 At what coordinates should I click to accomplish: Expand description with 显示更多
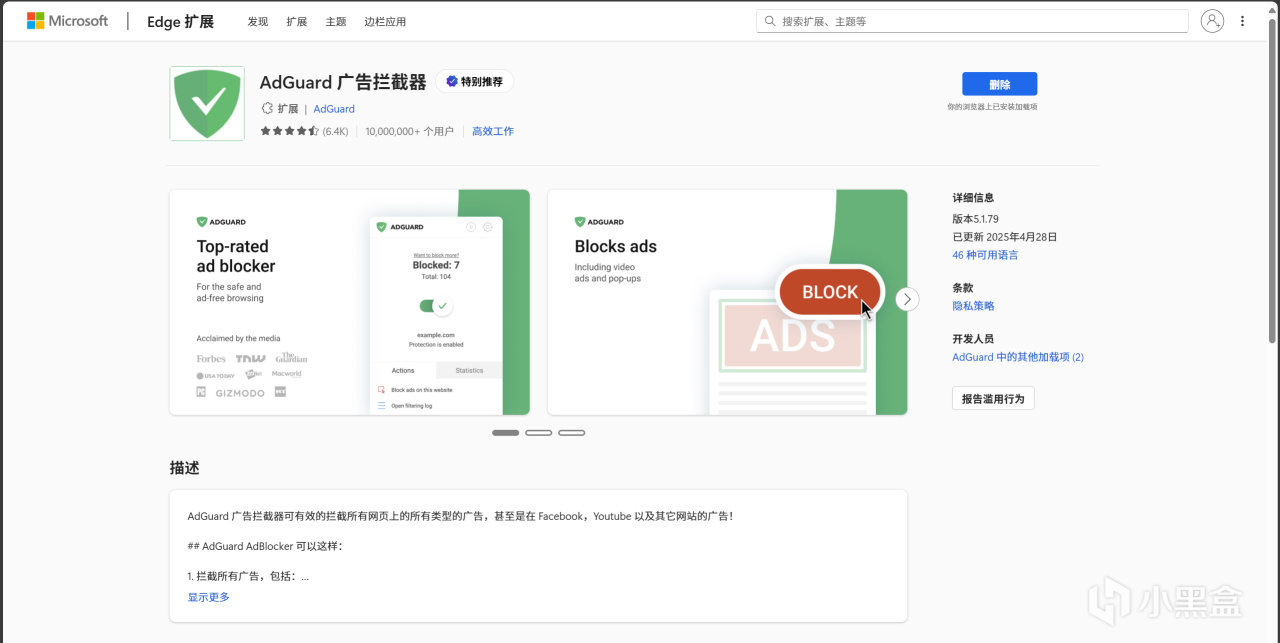point(208,597)
